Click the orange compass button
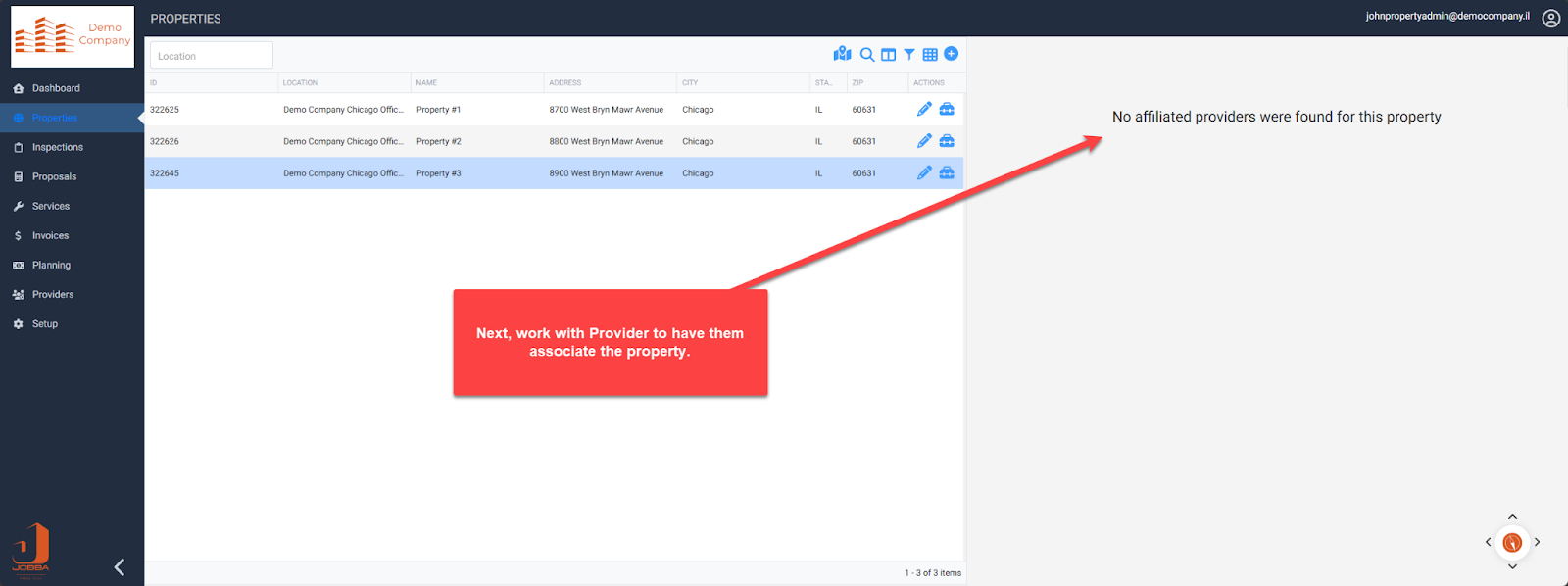Viewport: 1568px width, 586px height. coord(1512,542)
